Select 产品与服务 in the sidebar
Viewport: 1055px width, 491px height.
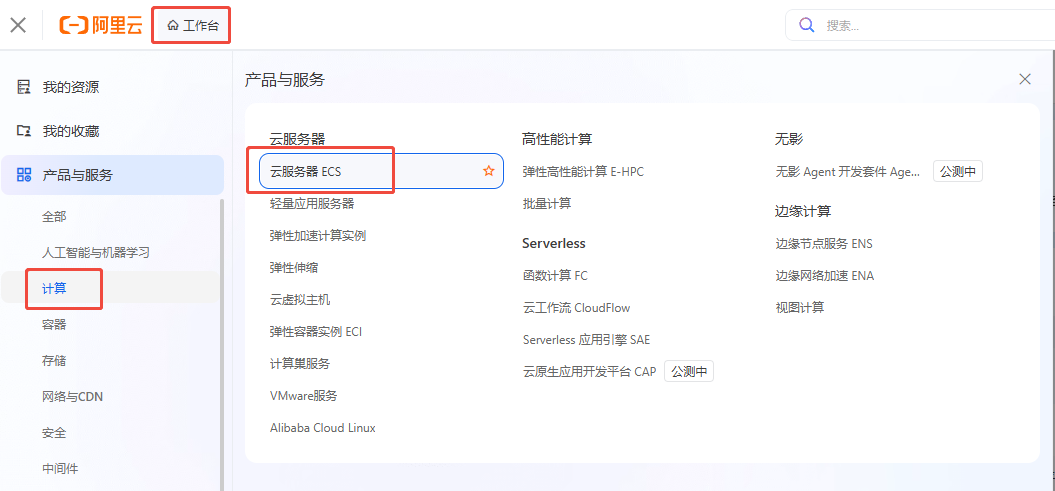tap(112, 176)
